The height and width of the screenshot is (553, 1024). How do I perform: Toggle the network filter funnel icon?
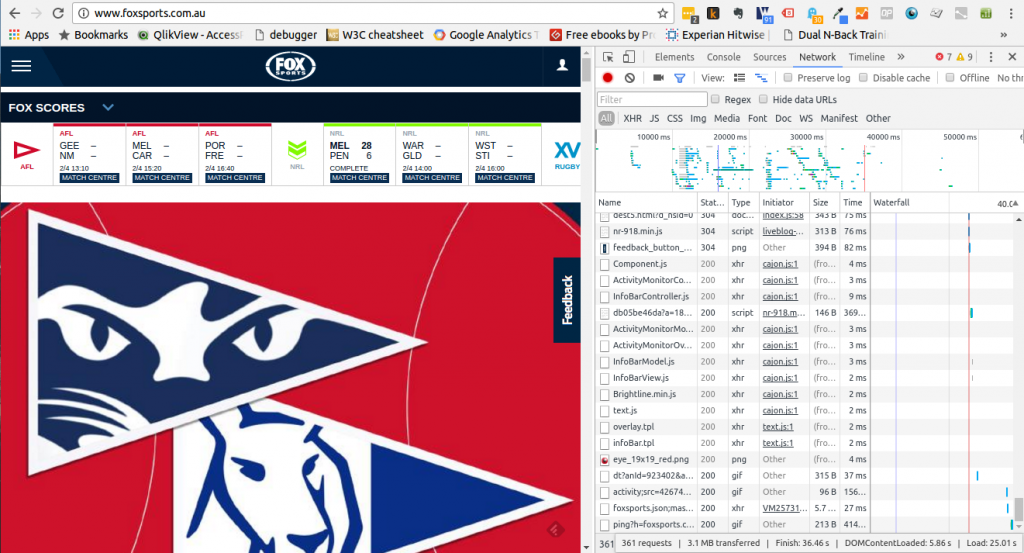pyautogui.click(x=680, y=78)
